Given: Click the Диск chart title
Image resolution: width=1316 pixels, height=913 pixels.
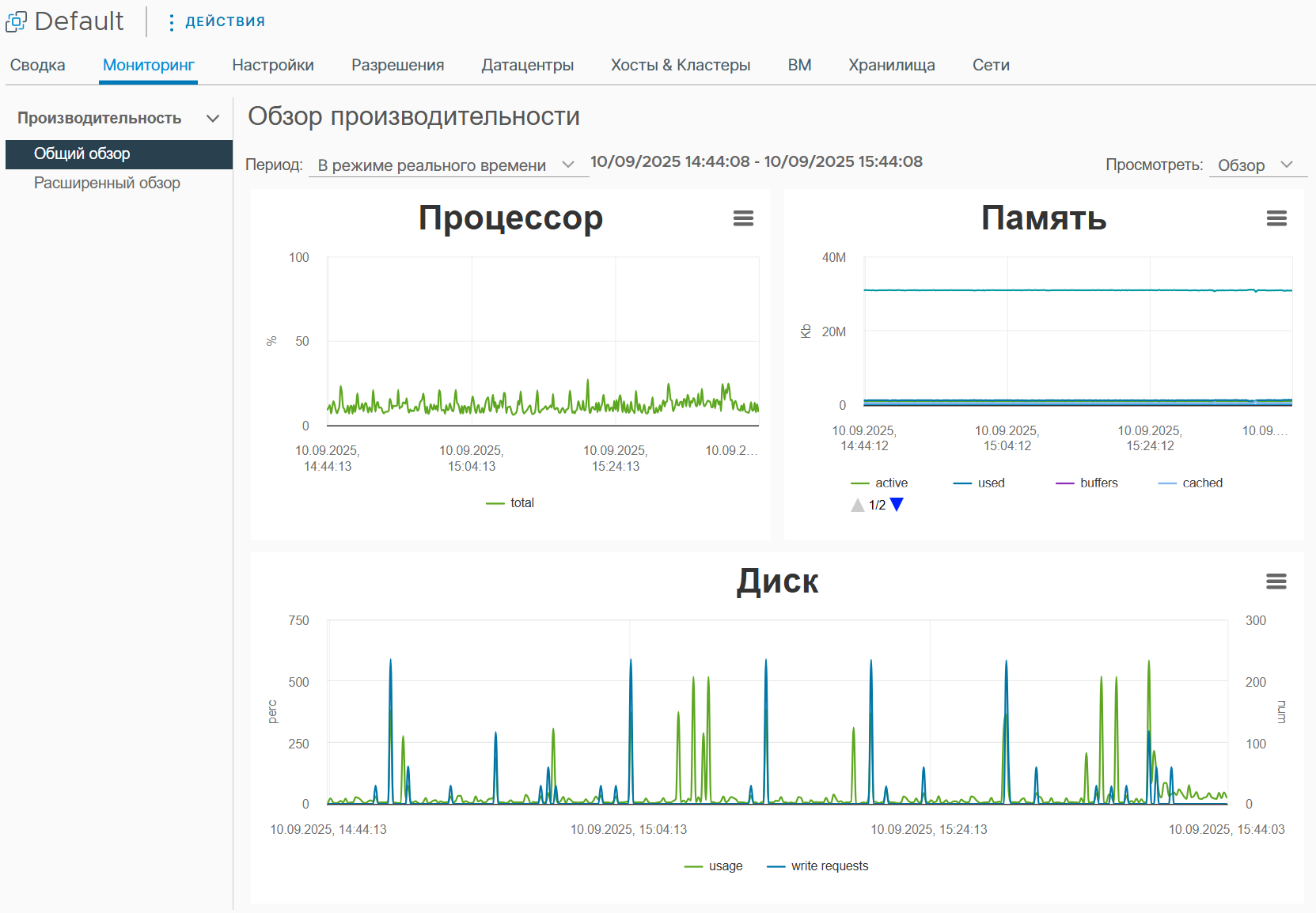Looking at the screenshot, I should click(x=777, y=582).
